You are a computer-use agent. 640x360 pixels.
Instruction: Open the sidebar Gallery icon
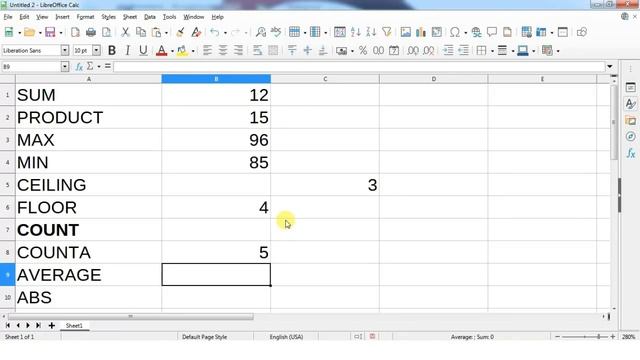pos(630,120)
